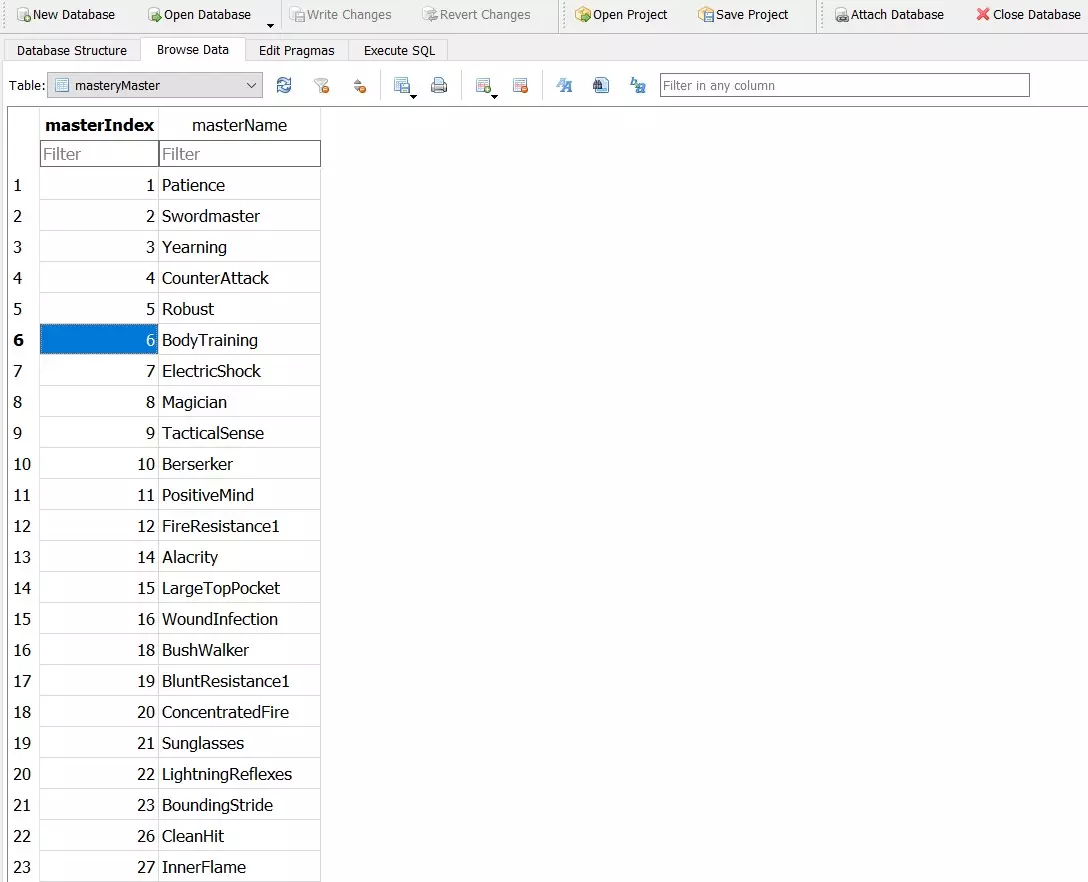Click Open Database
Screen dimensions: 1088x882
point(199,15)
